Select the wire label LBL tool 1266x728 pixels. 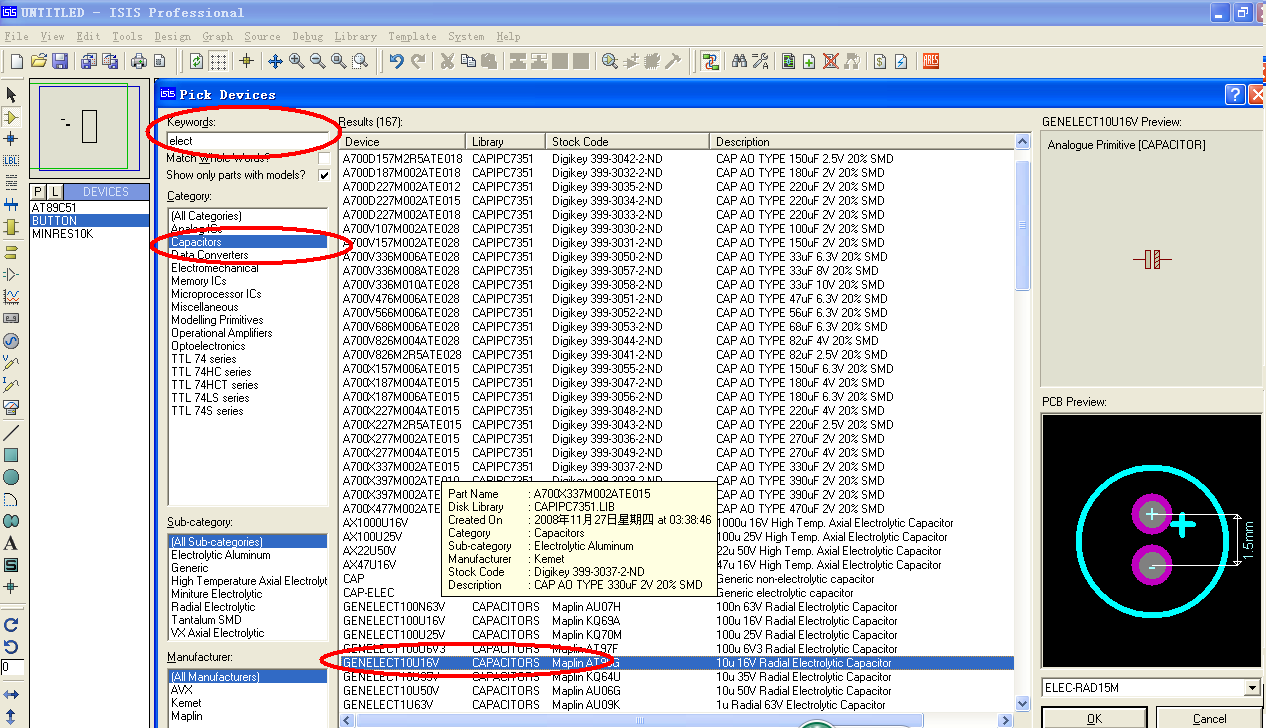click(11, 161)
